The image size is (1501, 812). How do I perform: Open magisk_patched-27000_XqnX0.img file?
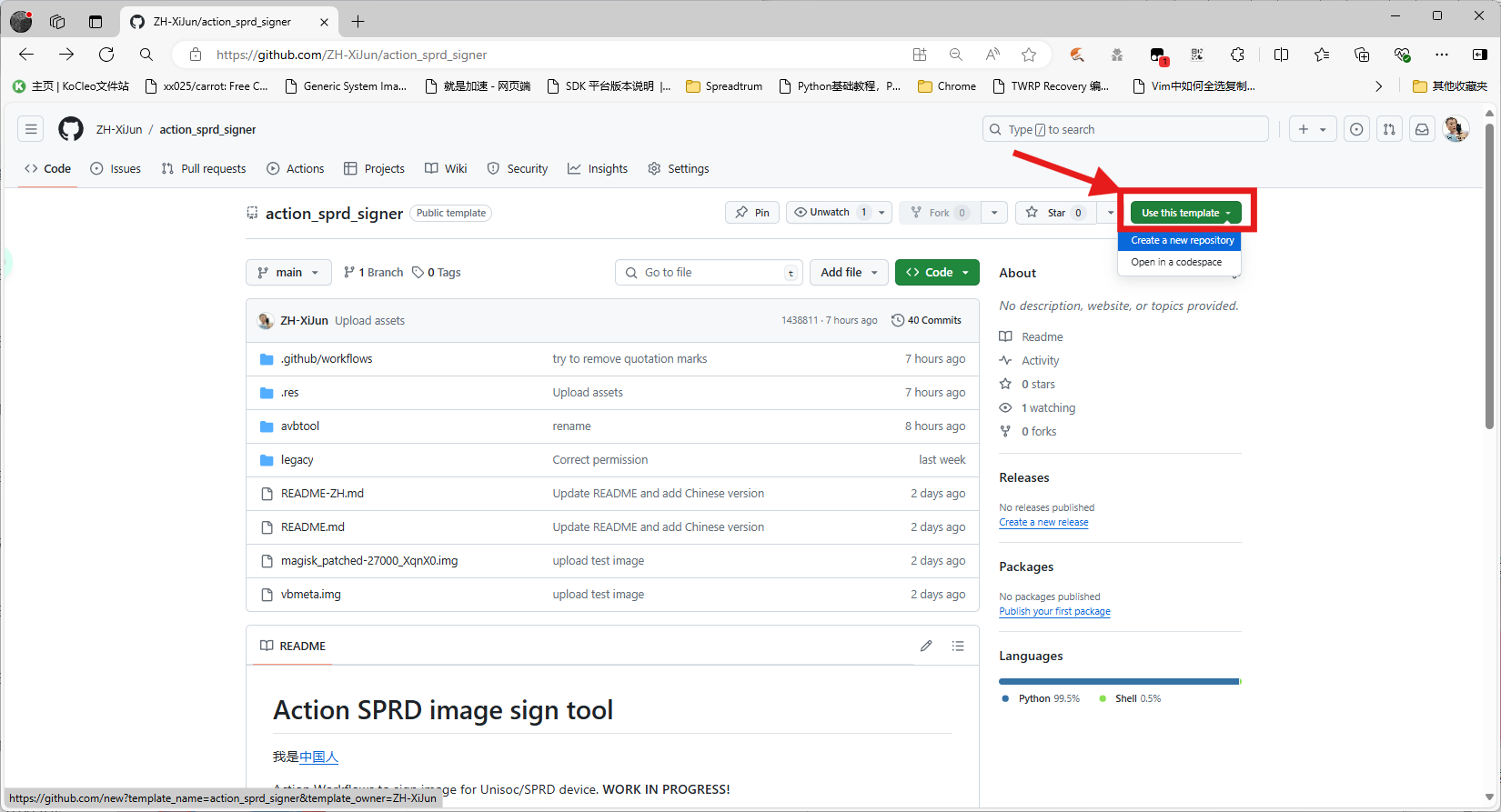369,561
